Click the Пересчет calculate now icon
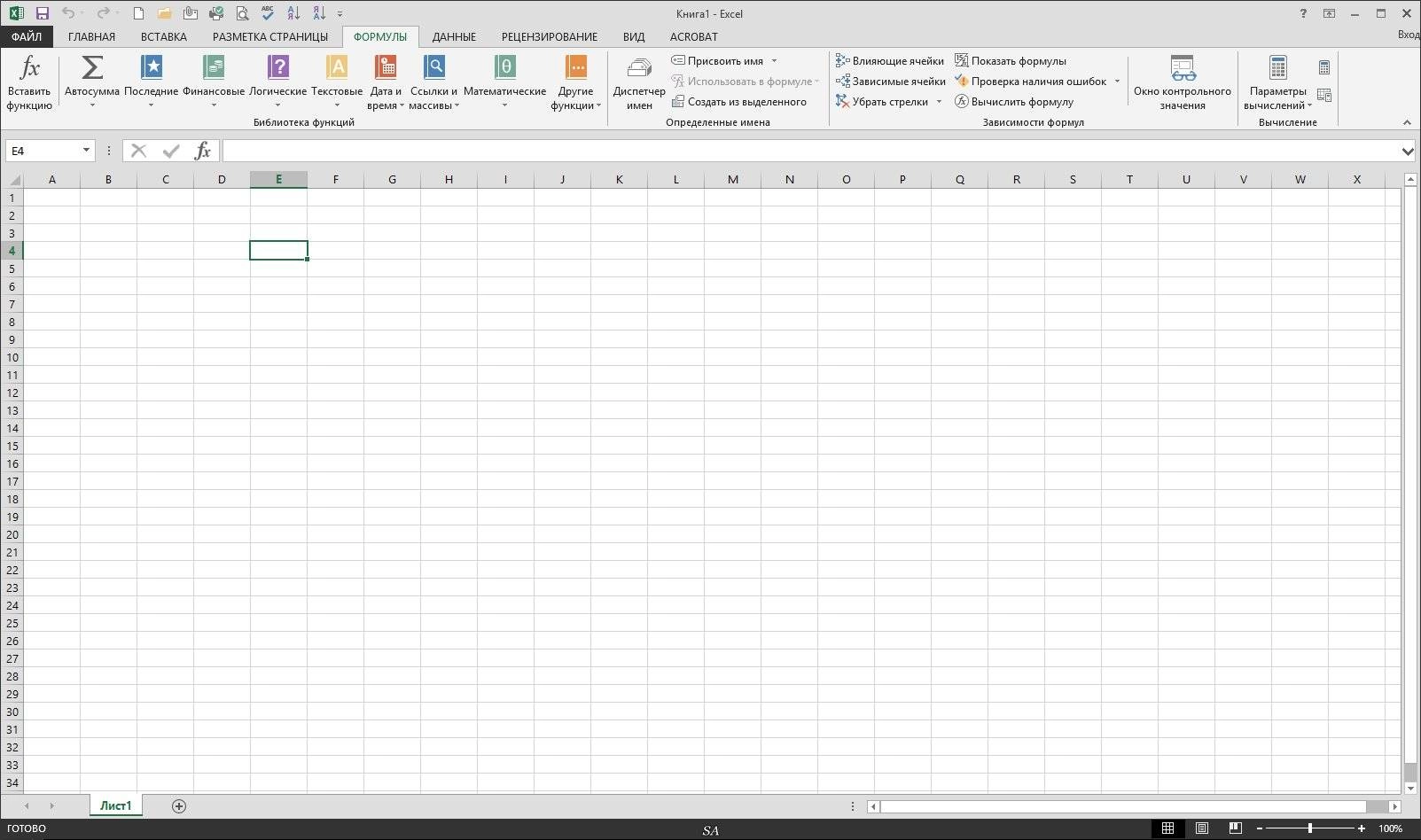 pos(1324,67)
